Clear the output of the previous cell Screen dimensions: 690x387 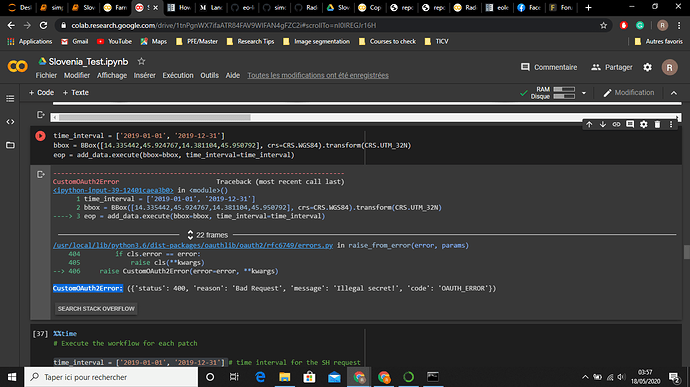pyautogui.click(x=40, y=115)
